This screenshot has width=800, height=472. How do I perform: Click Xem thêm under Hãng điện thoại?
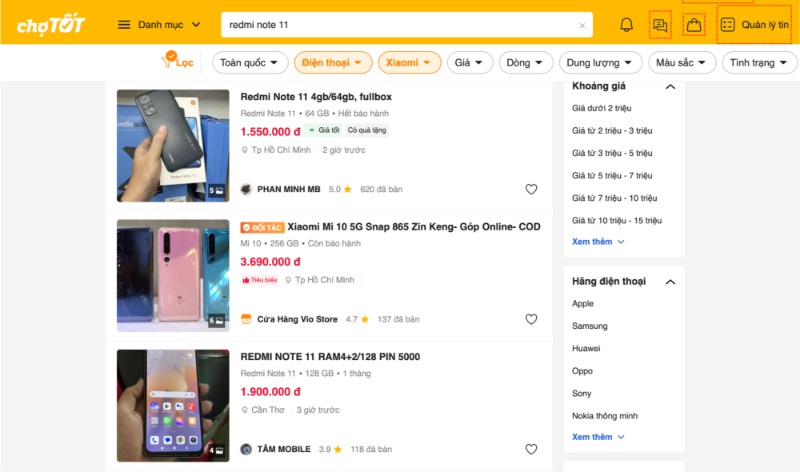pyautogui.click(x=597, y=437)
